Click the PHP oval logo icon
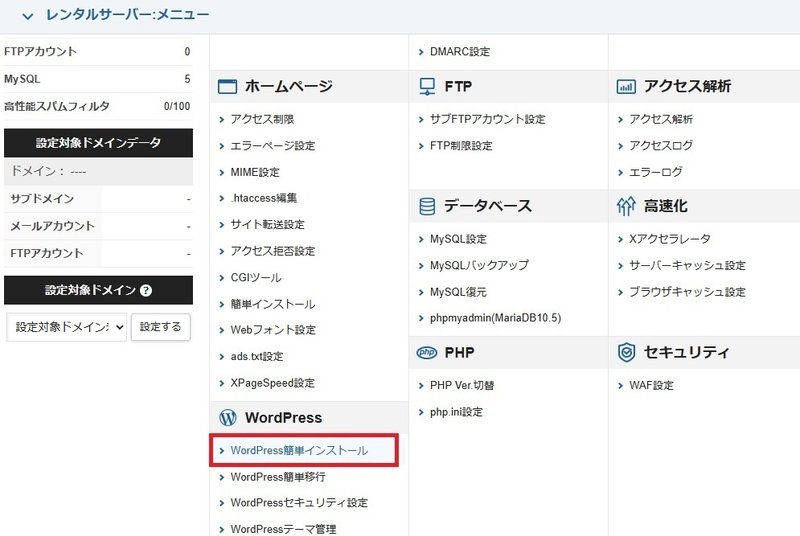 [427, 352]
